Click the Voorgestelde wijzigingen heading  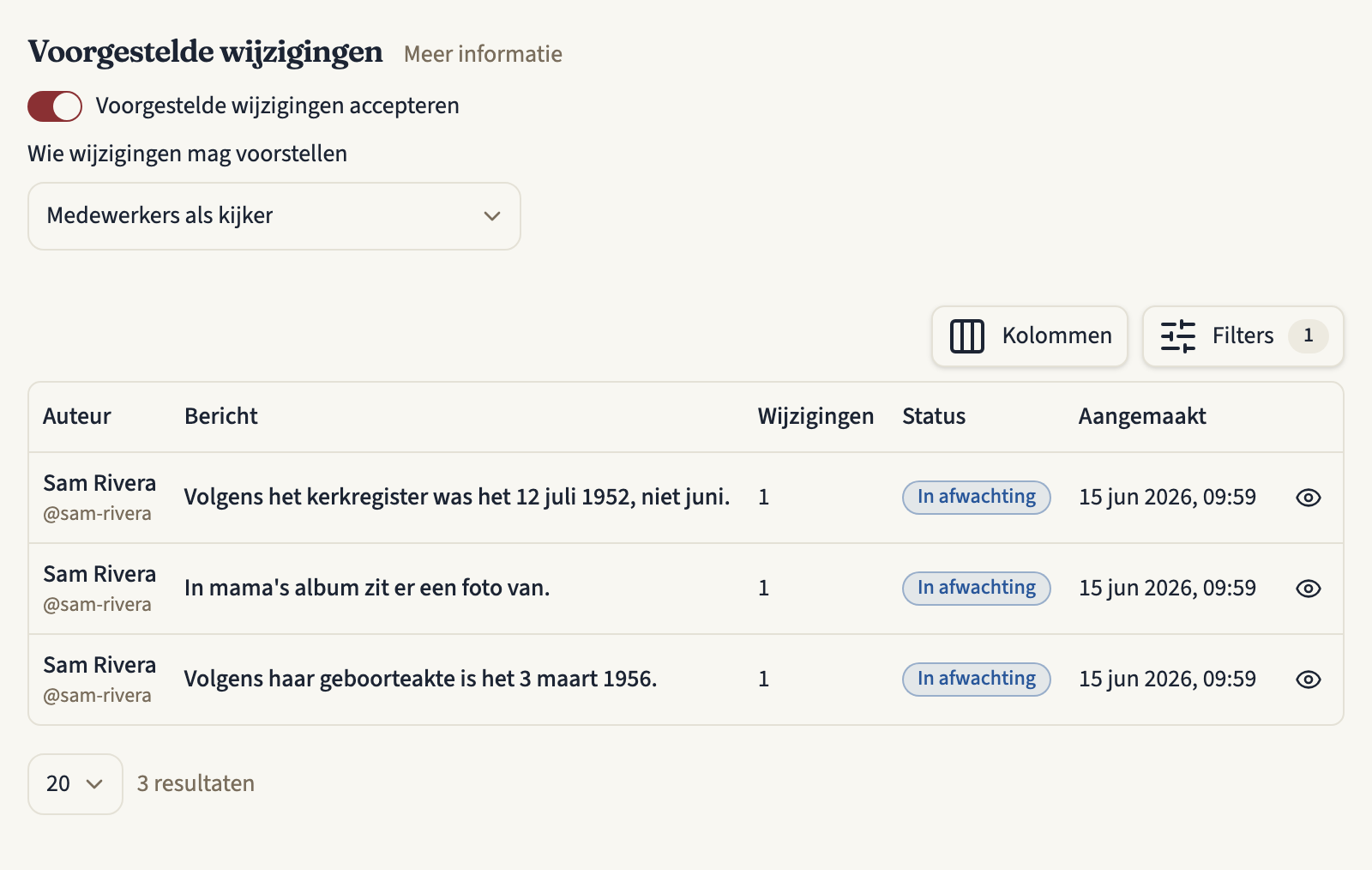pos(206,52)
